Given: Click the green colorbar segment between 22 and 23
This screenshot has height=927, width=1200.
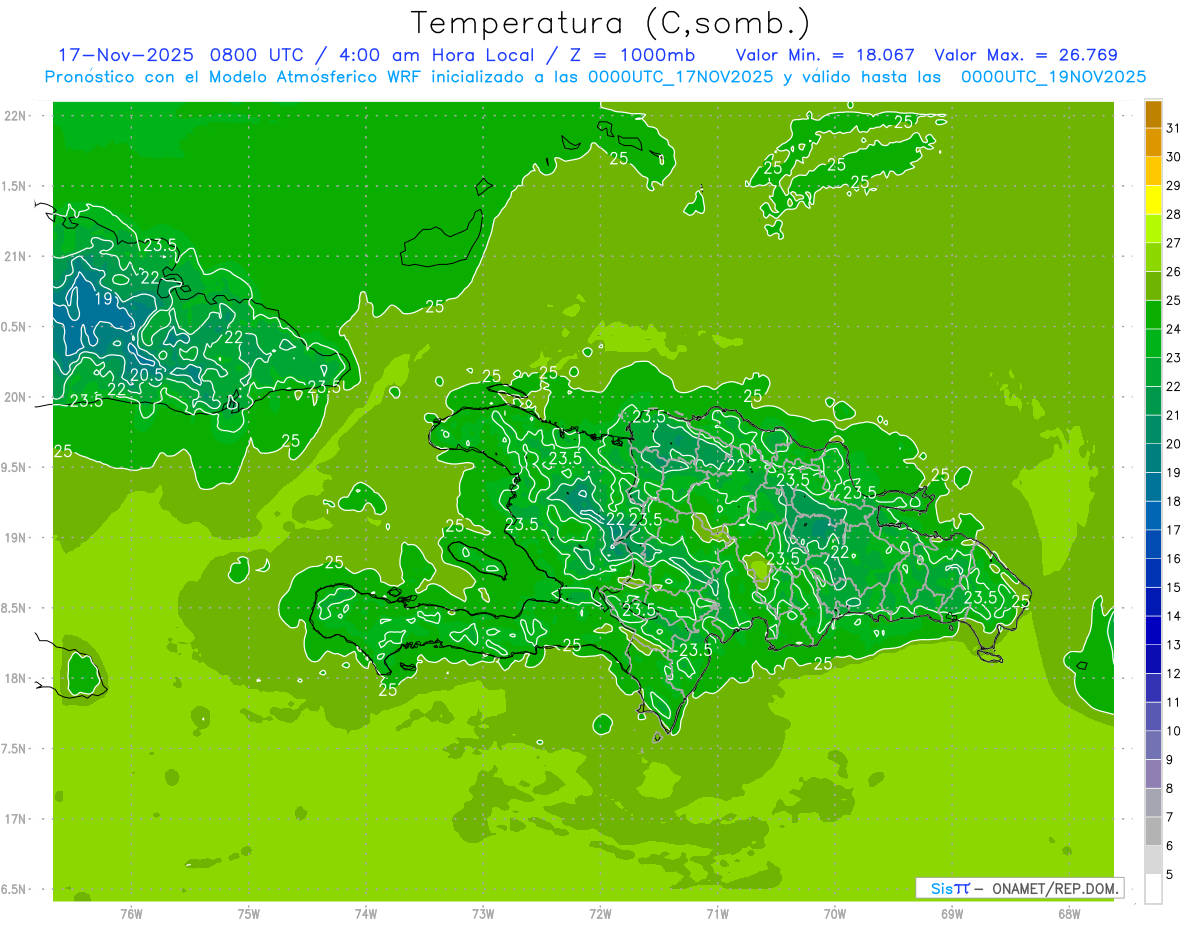Looking at the screenshot, I should tap(1153, 372).
